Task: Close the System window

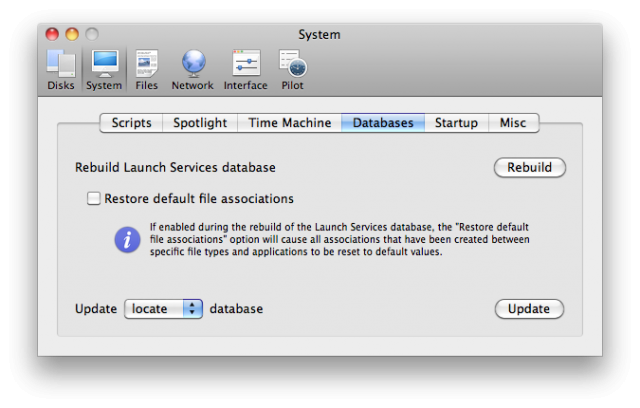Action: [x=53, y=35]
